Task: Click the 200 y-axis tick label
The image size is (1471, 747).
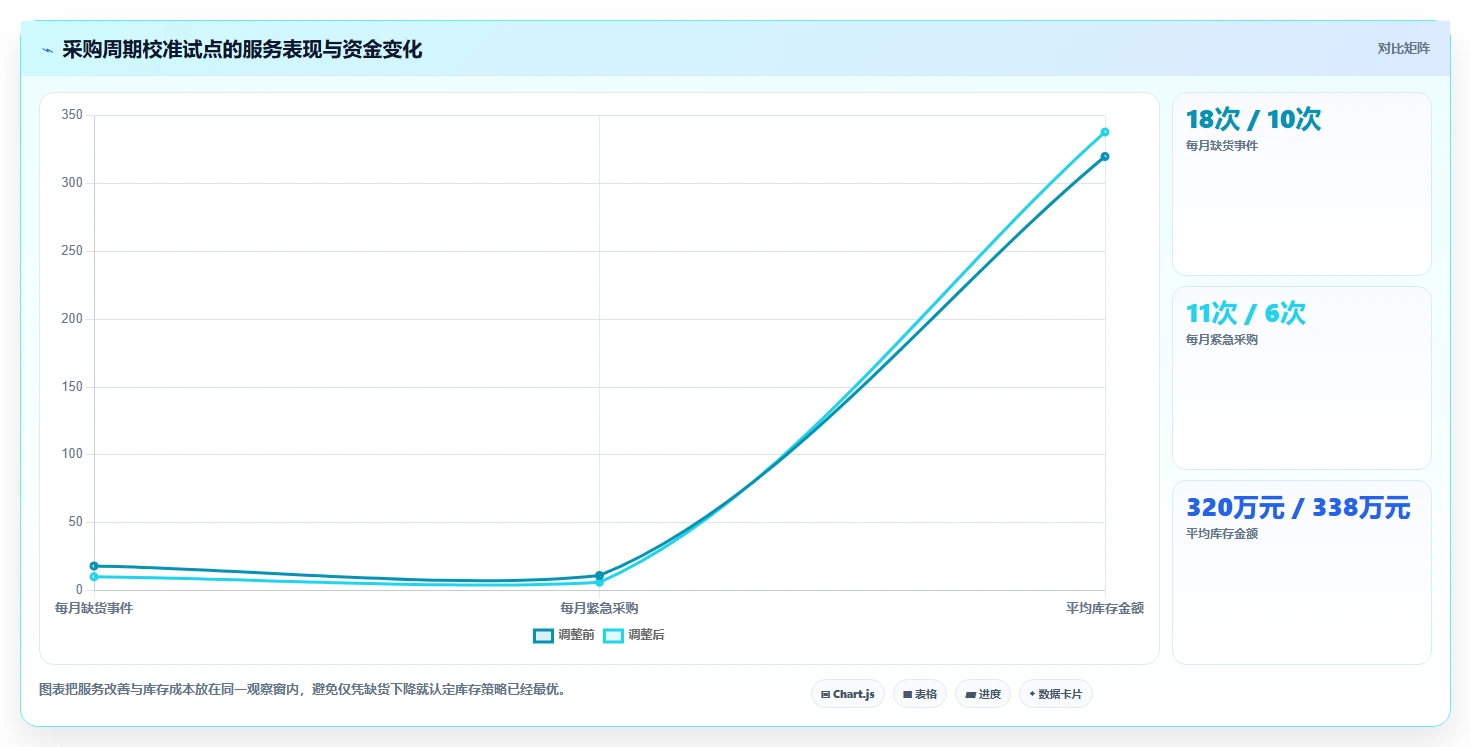Action: pyautogui.click(x=72, y=319)
